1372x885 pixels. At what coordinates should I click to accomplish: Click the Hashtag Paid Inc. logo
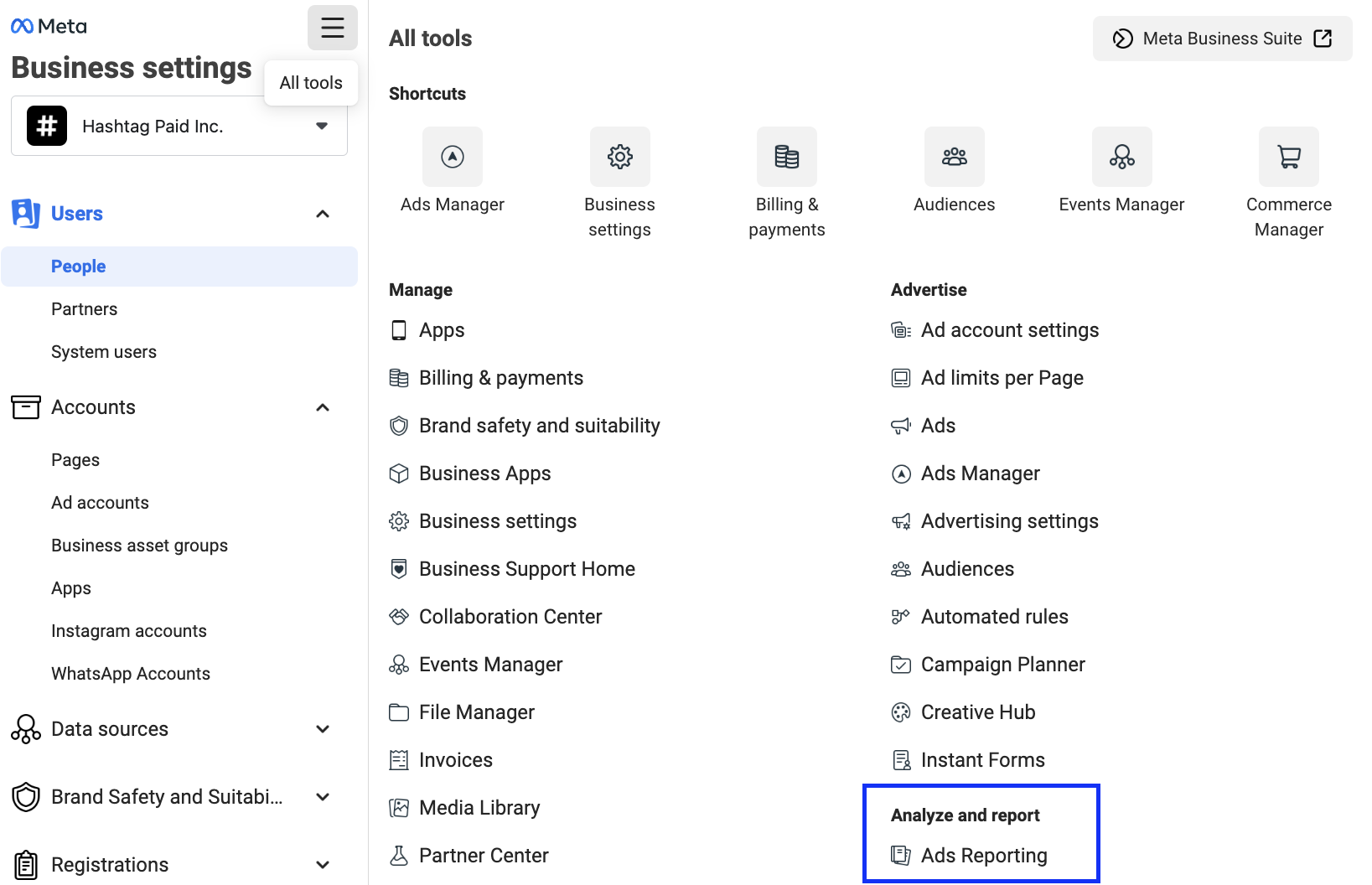coord(47,126)
